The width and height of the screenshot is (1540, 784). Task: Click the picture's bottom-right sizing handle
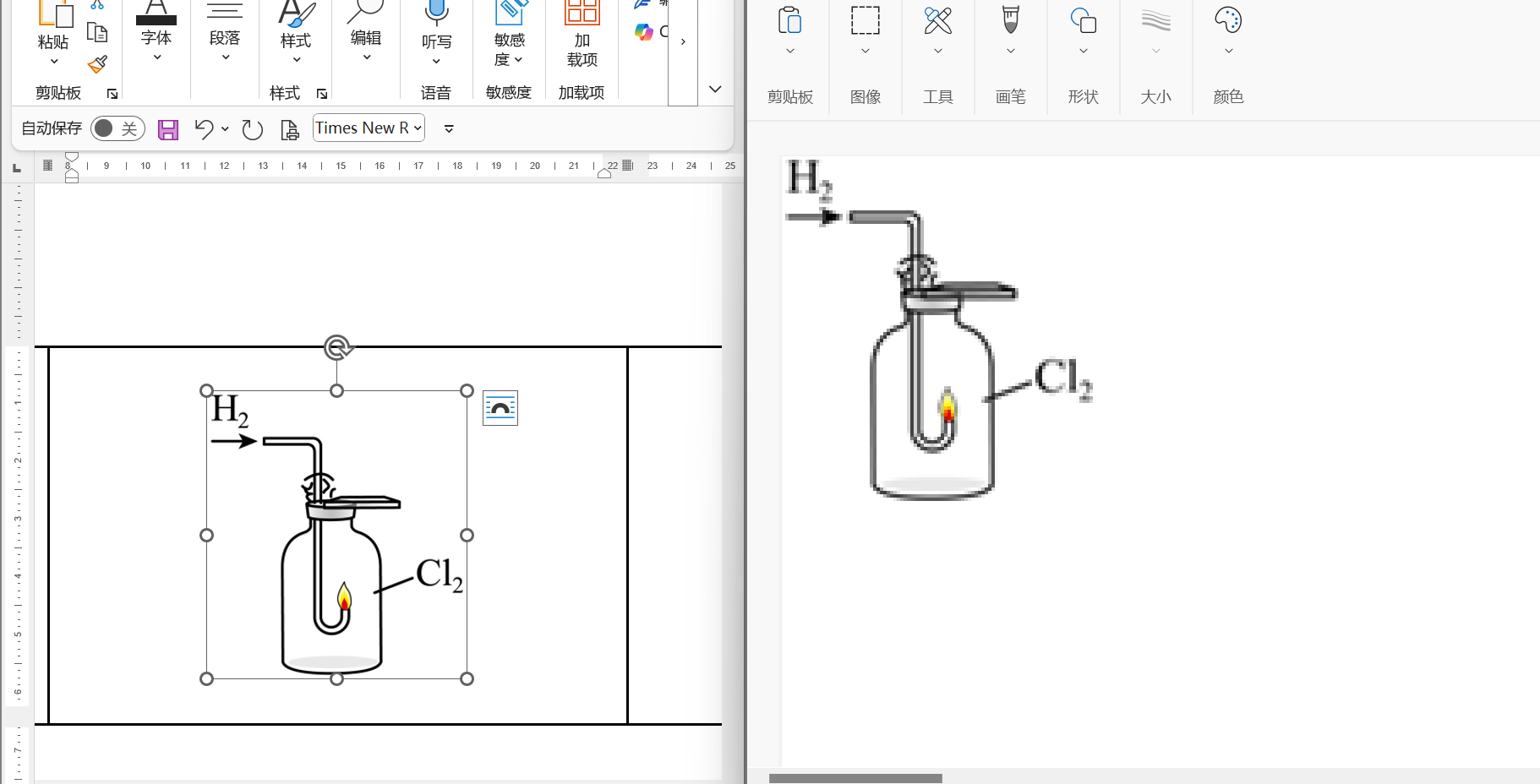(x=467, y=679)
